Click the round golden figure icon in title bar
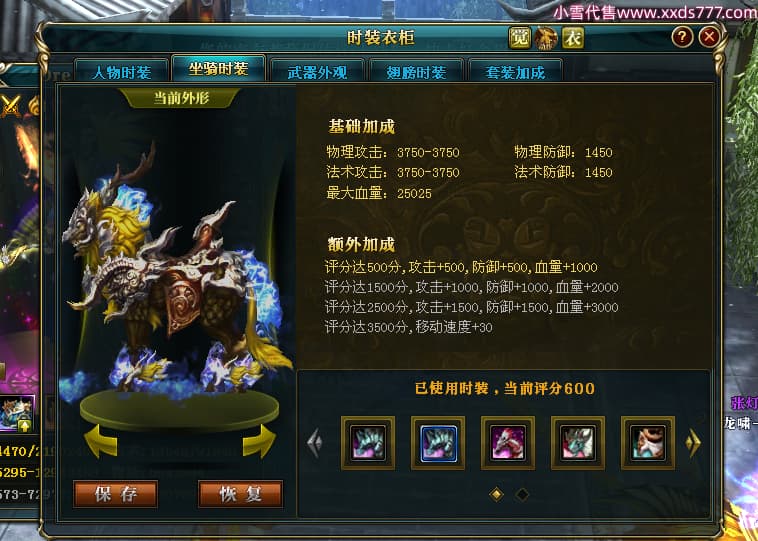The height and width of the screenshot is (541, 758). [x=546, y=38]
